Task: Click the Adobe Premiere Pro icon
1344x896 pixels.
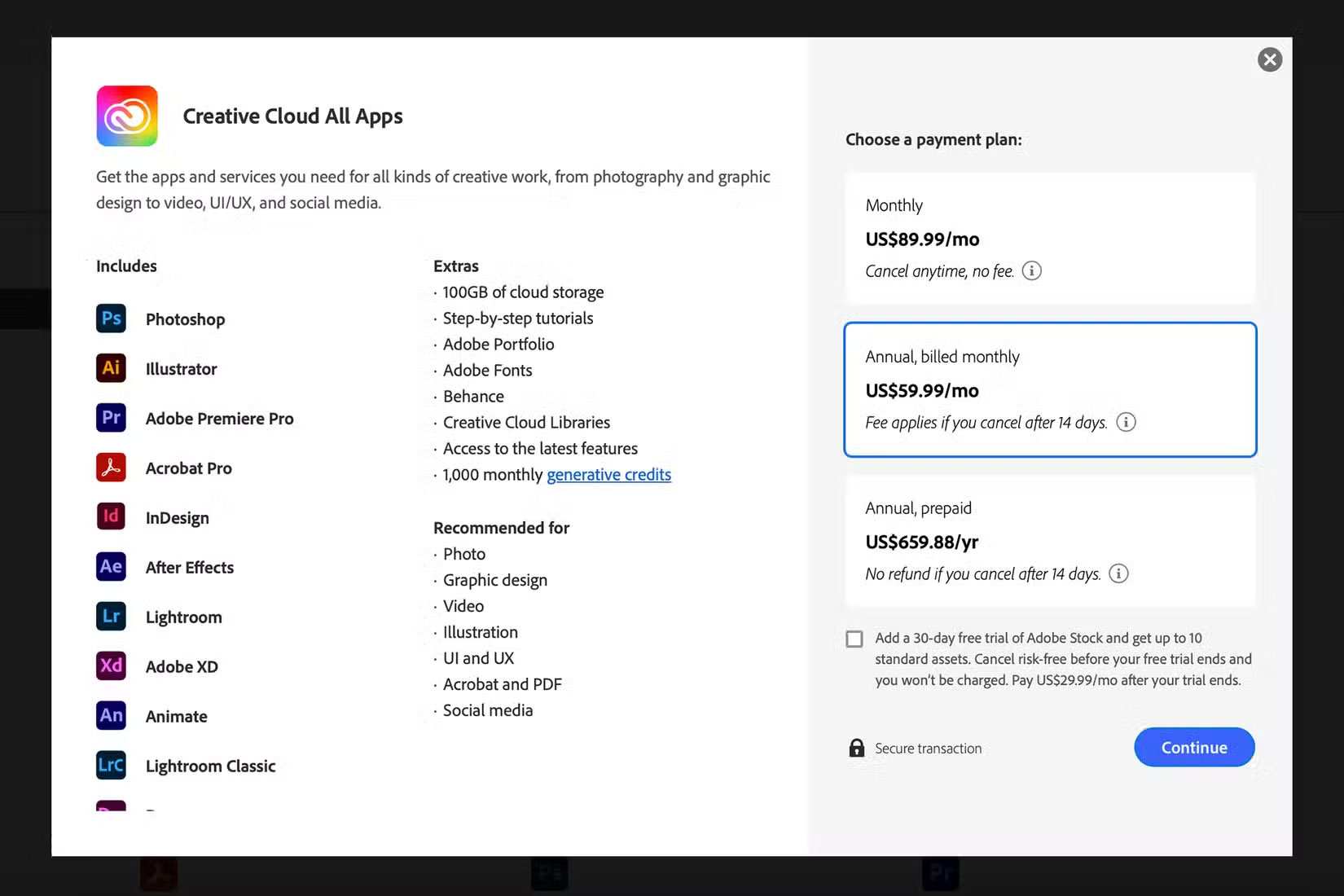Action: [110, 418]
